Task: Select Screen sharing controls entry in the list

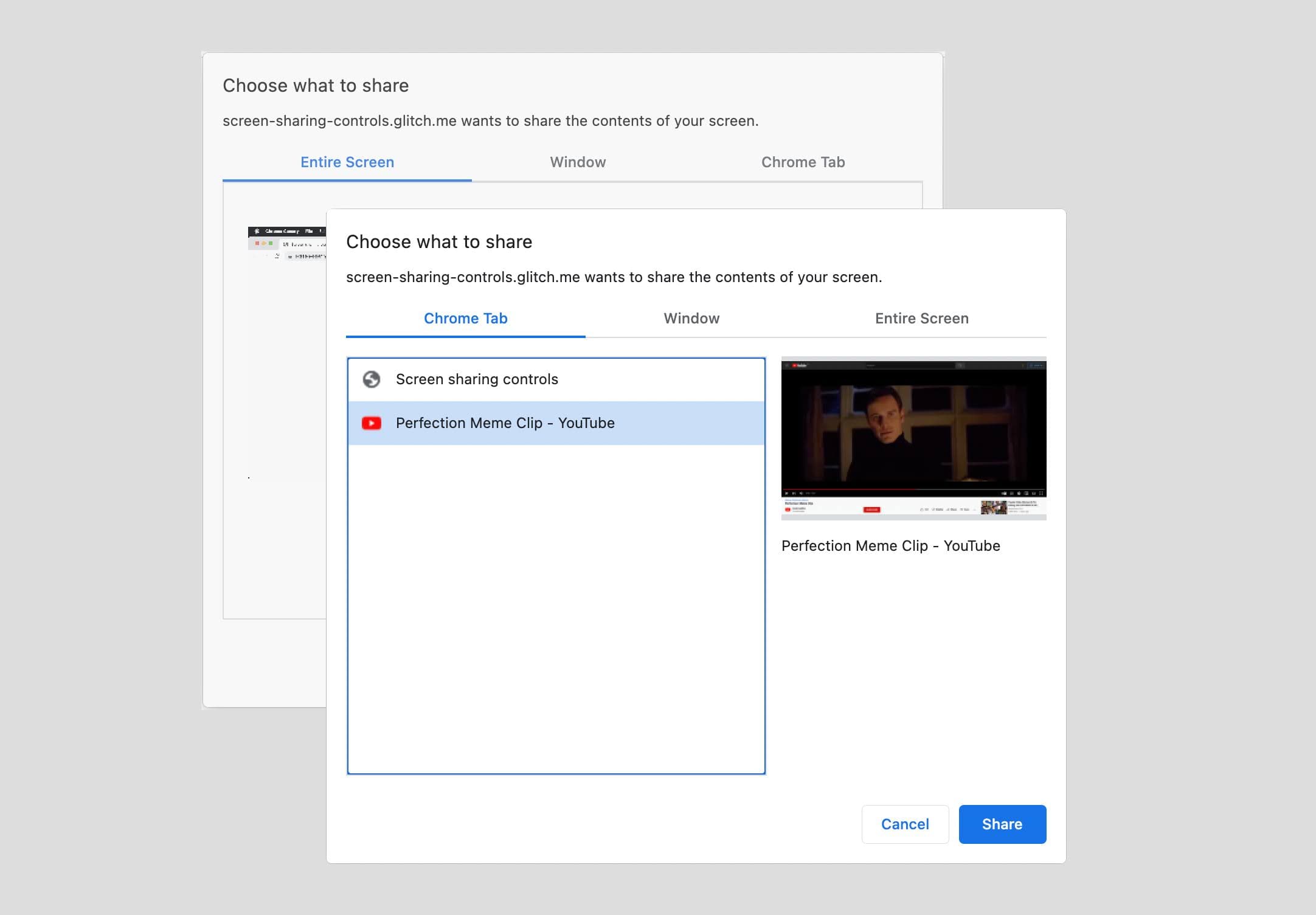Action: click(x=557, y=378)
